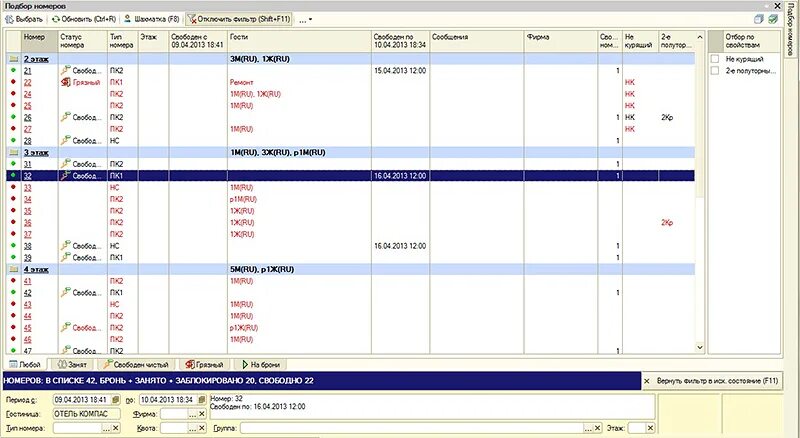Clear the Квота field with X

(x=202, y=428)
